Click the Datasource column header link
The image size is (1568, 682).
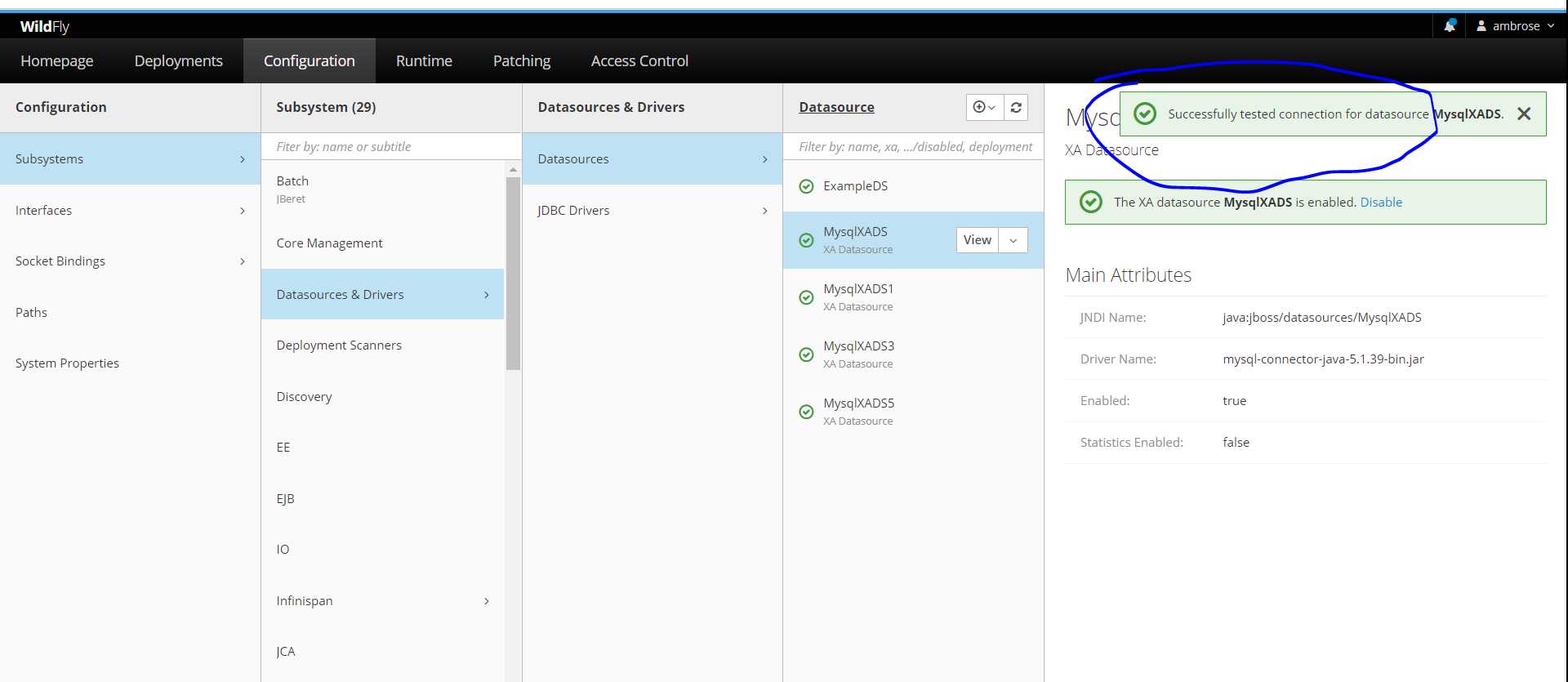click(836, 107)
